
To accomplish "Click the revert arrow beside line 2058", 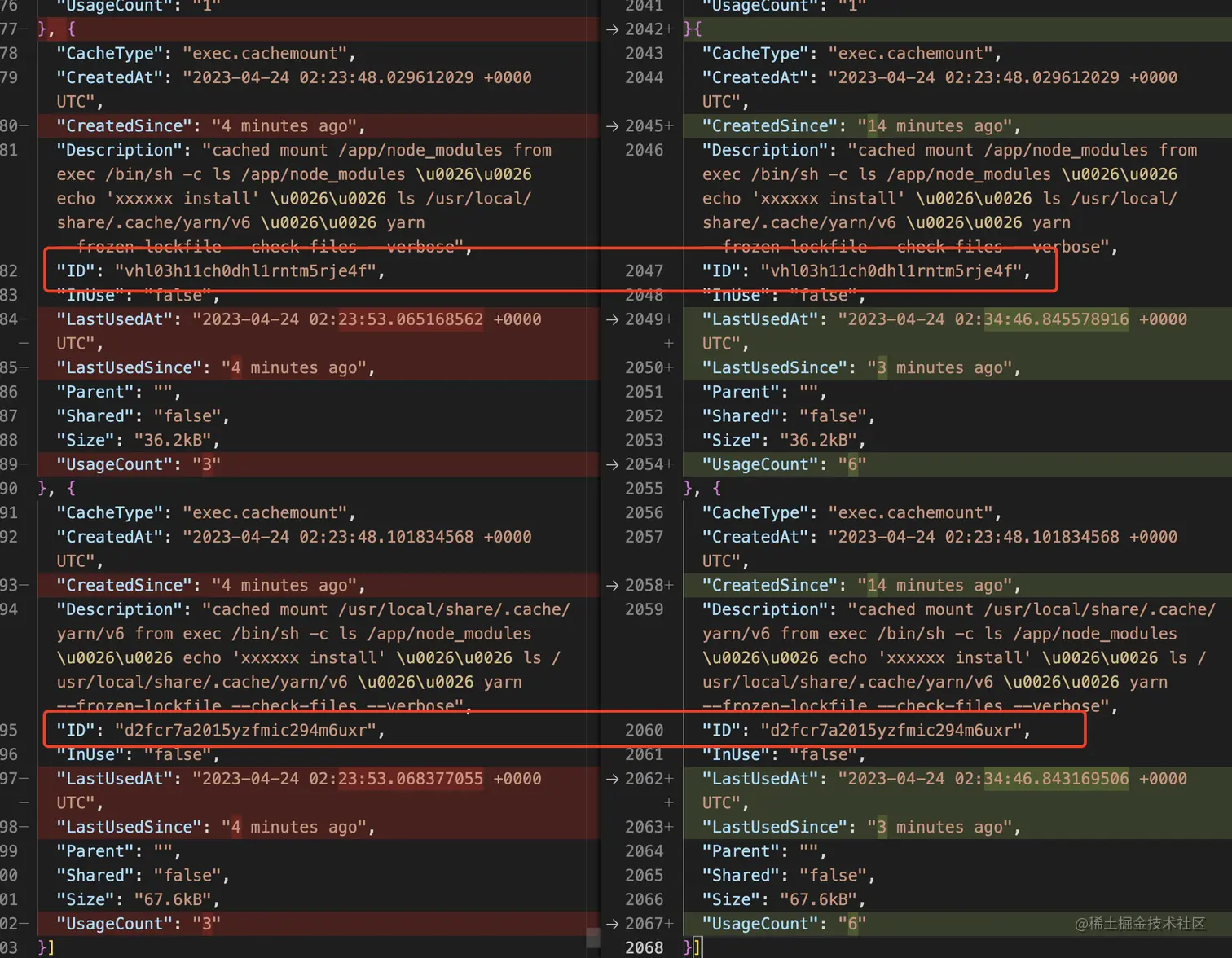I will 612,586.
